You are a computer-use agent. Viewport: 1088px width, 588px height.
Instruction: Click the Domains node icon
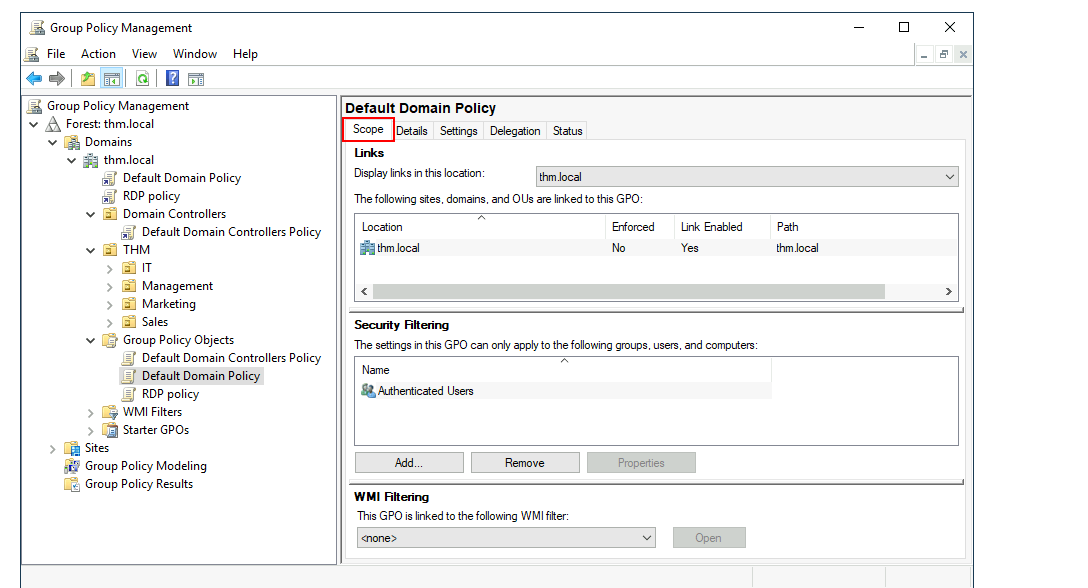[x=72, y=142]
